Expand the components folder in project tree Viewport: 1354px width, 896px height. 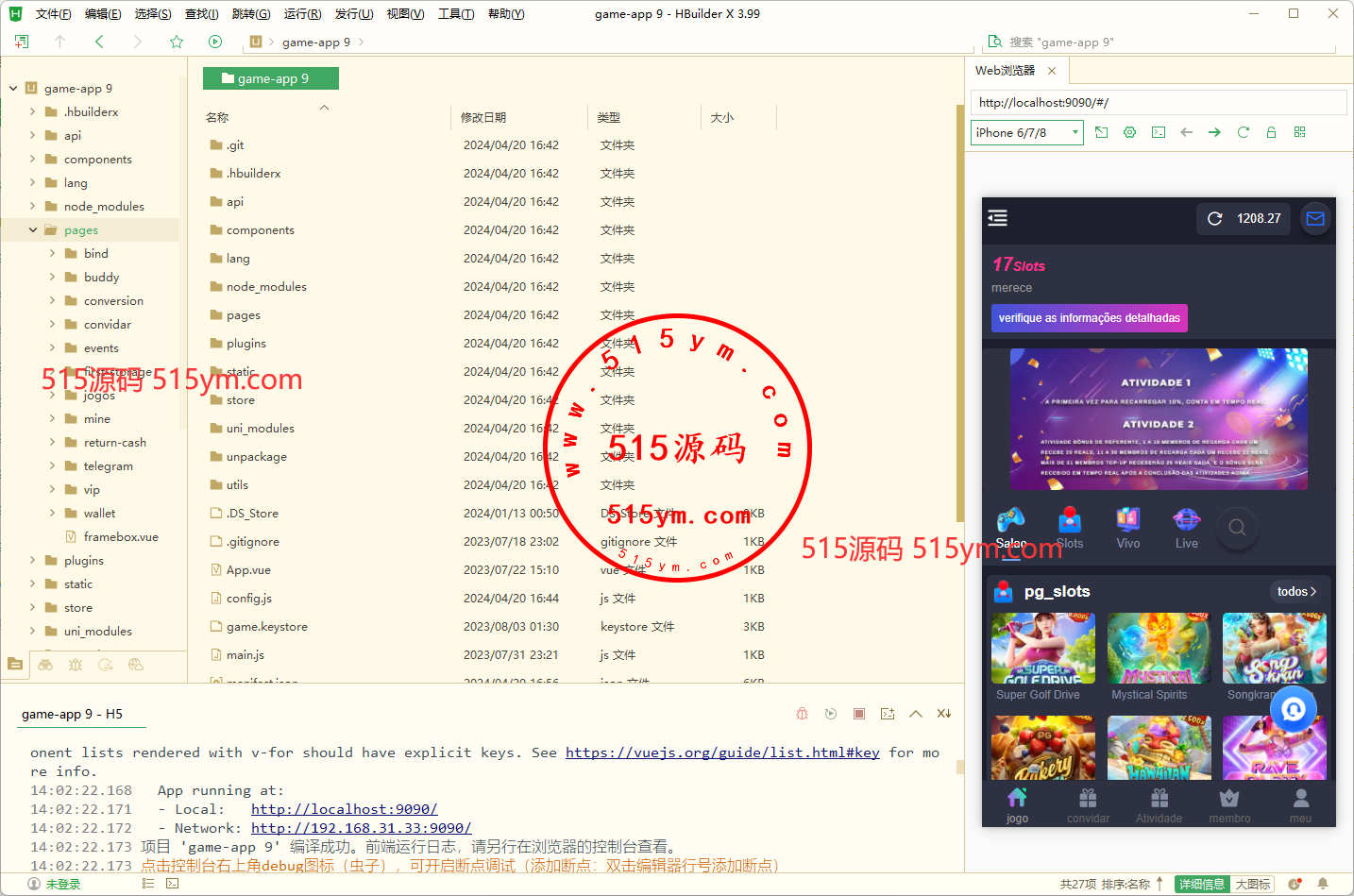[33, 159]
